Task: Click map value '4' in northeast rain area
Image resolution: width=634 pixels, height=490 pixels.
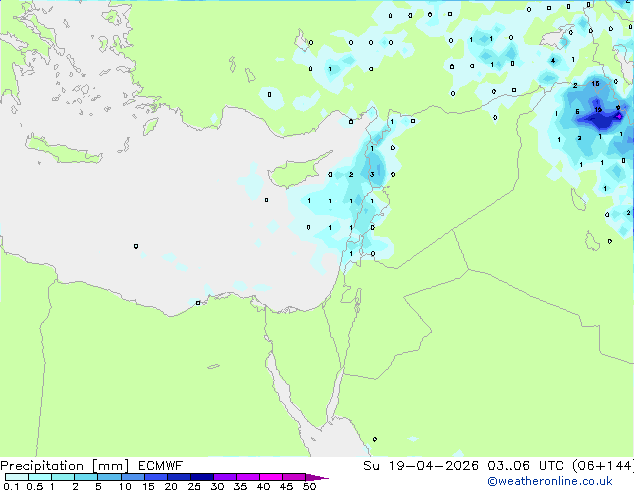Action: point(553,61)
